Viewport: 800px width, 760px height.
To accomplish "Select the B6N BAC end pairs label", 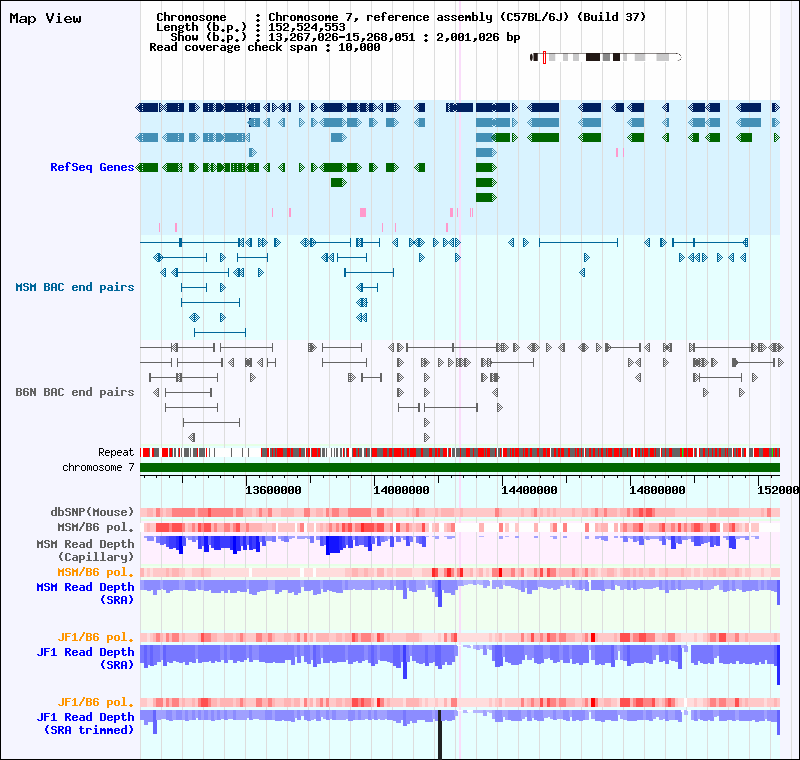I will 75,392.
